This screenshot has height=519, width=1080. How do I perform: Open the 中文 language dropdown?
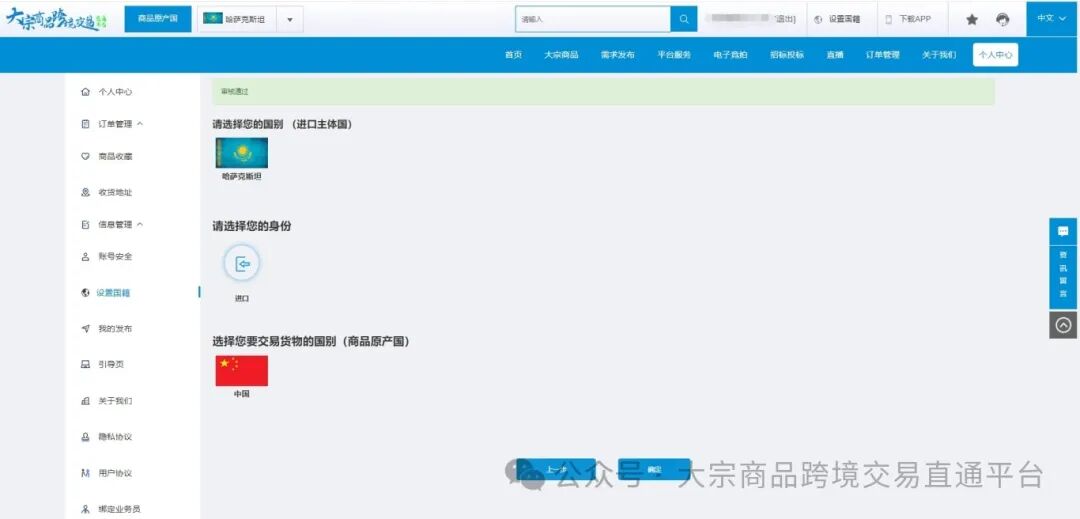[x=1052, y=19]
